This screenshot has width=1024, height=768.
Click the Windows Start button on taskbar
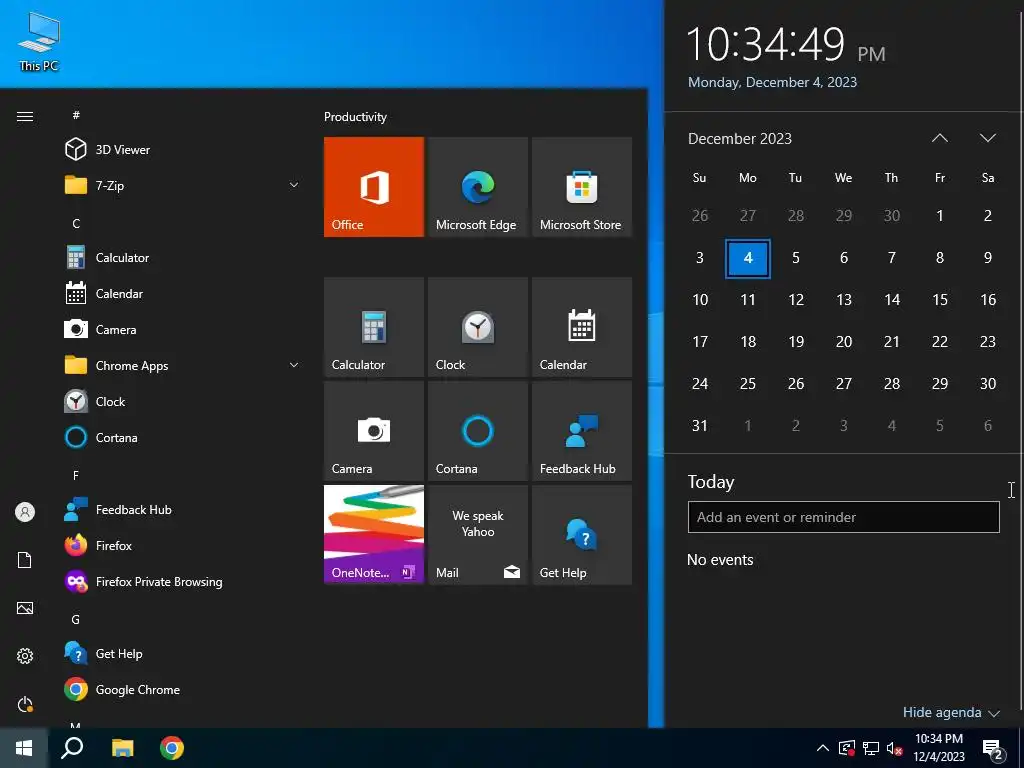(24, 748)
